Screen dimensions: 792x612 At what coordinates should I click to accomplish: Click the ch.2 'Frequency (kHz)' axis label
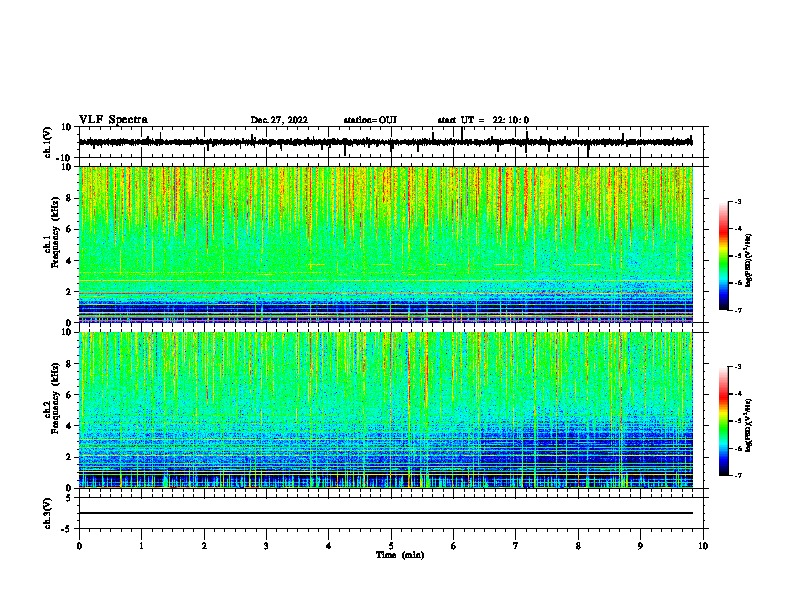(56, 398)
